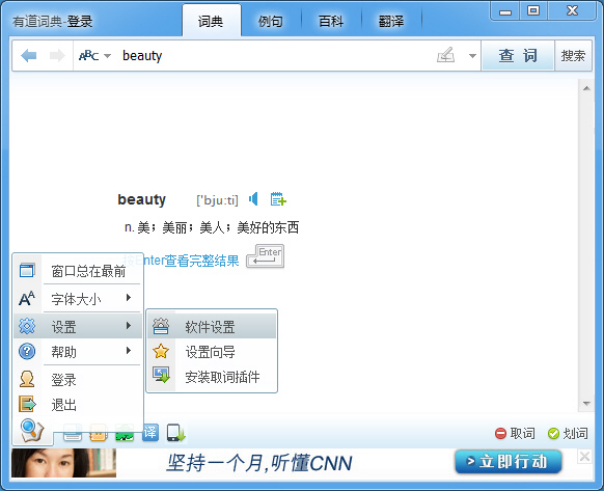Toggle 取词 word capture option
Viewport: 604px width, 491px height.
click(515, 433)
